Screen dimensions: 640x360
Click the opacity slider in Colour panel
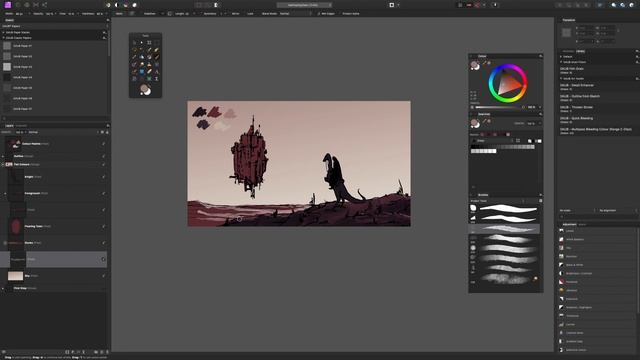coord(499,107)
